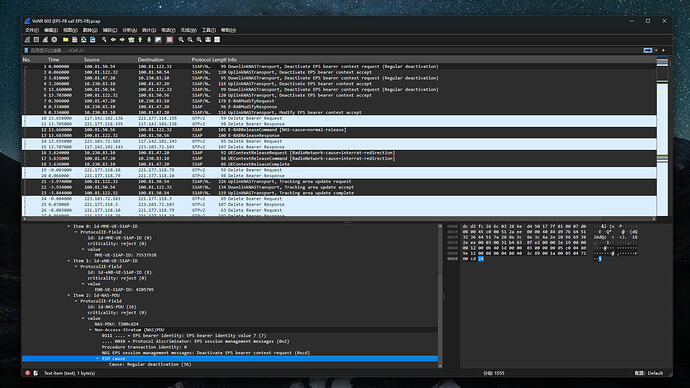Select packet 12 E-RABReleaseCommand row
This screenshot has width=690, height=388.
[x=339, y=130]
